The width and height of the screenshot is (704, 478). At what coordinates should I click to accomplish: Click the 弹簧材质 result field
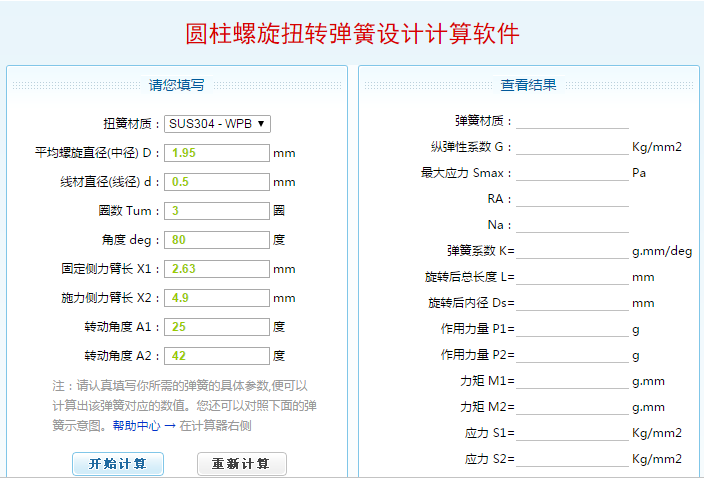click(572, 121)
